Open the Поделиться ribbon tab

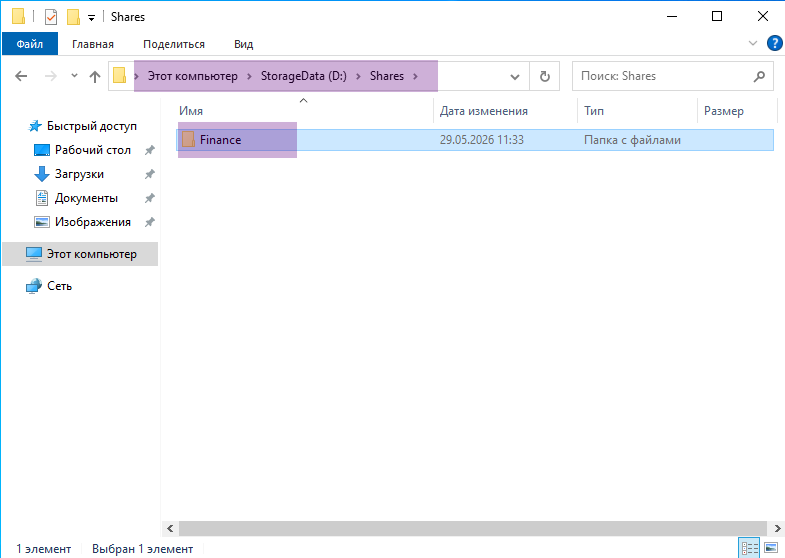pyautogui.click(x=174, y=44)
